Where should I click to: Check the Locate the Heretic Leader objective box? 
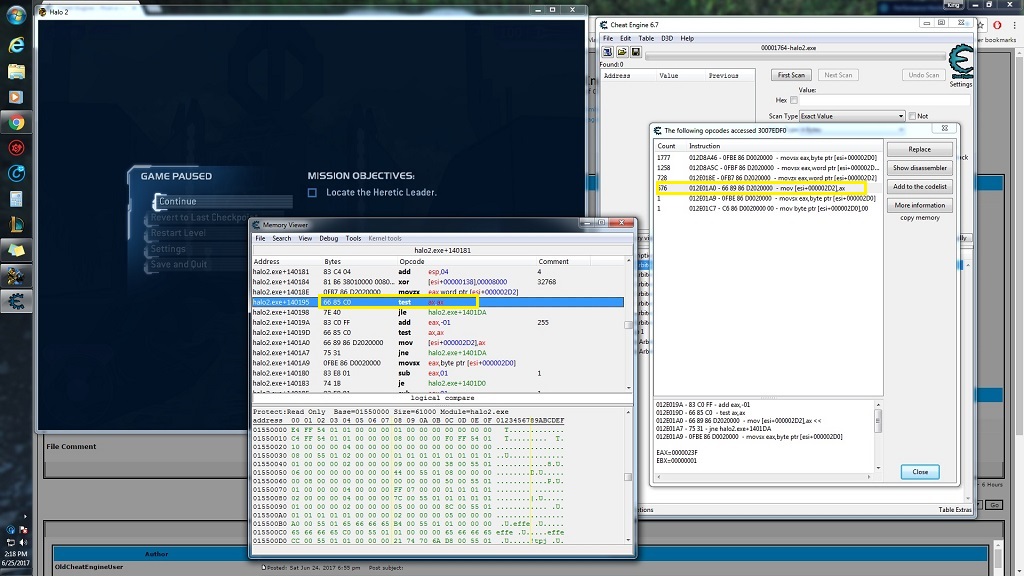point(312,193)
